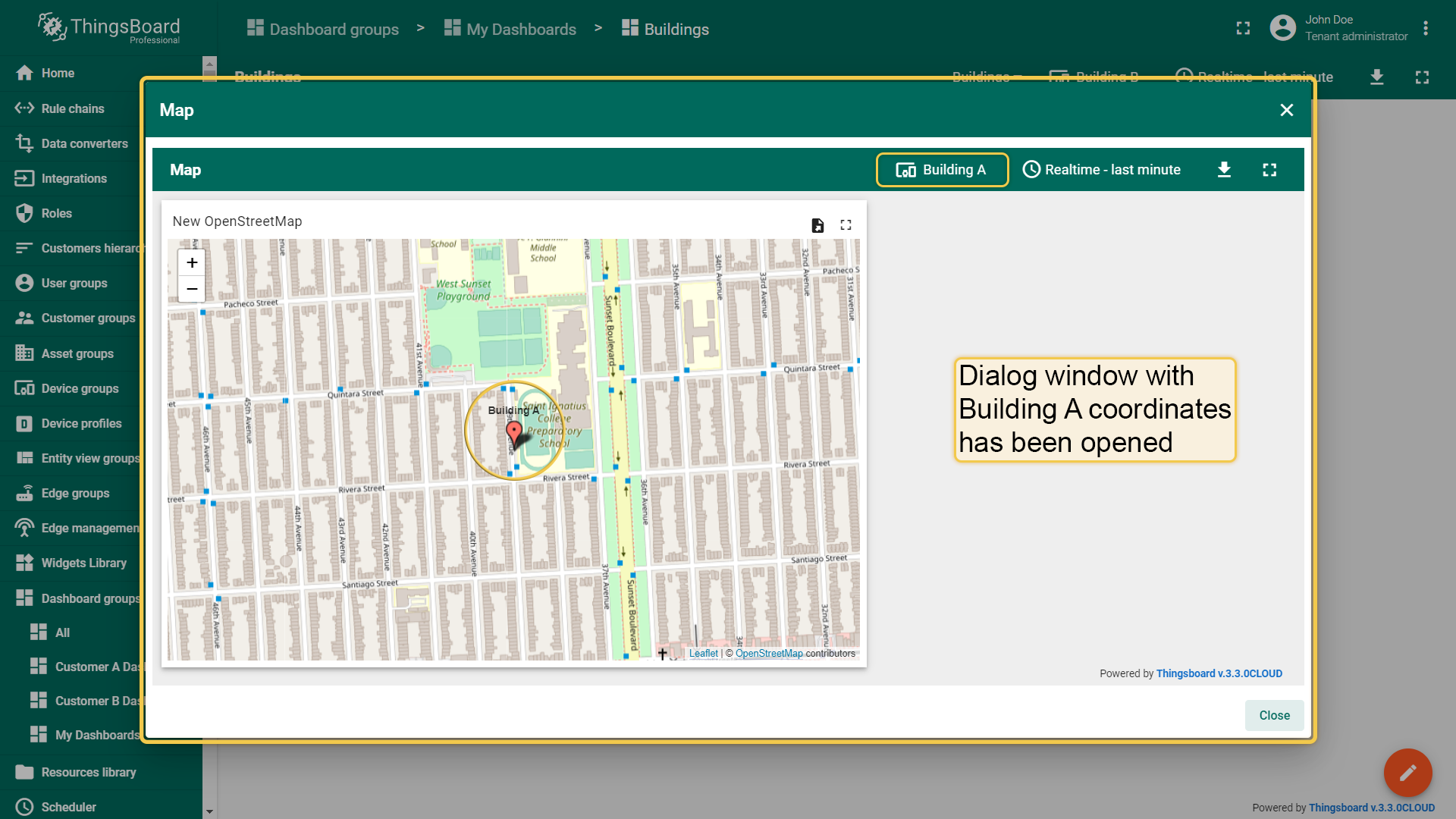Viewport: 1456px width, 819px height.
Task: Open Realtime - last minute timewindow
Action: [1102, 170]
